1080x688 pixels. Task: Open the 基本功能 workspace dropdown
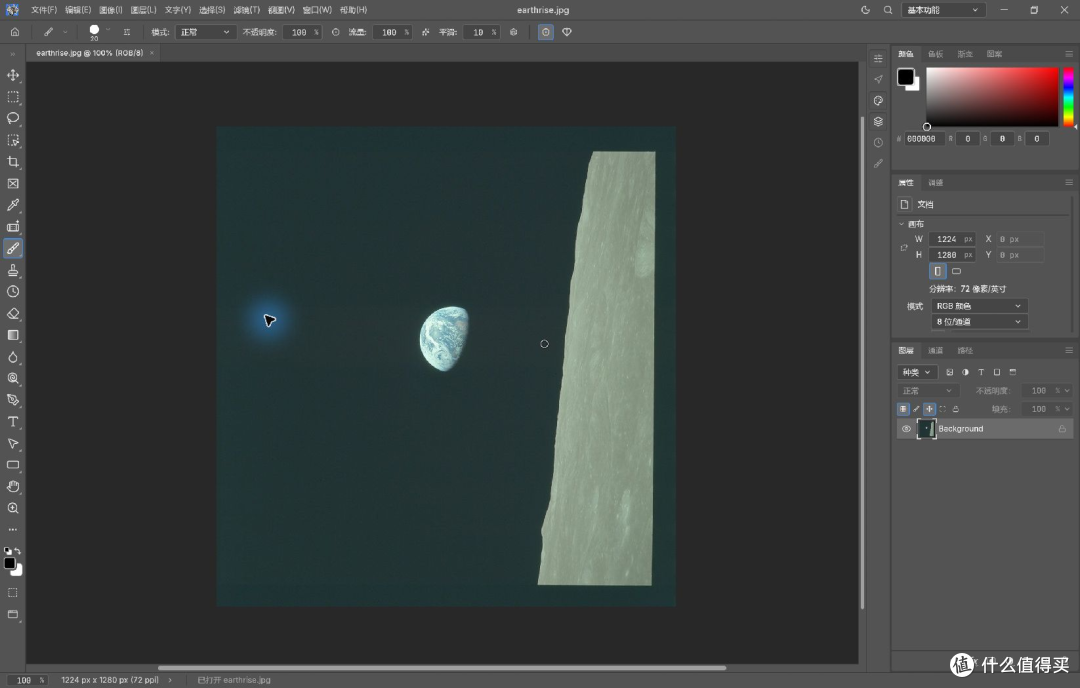[943, 10]
